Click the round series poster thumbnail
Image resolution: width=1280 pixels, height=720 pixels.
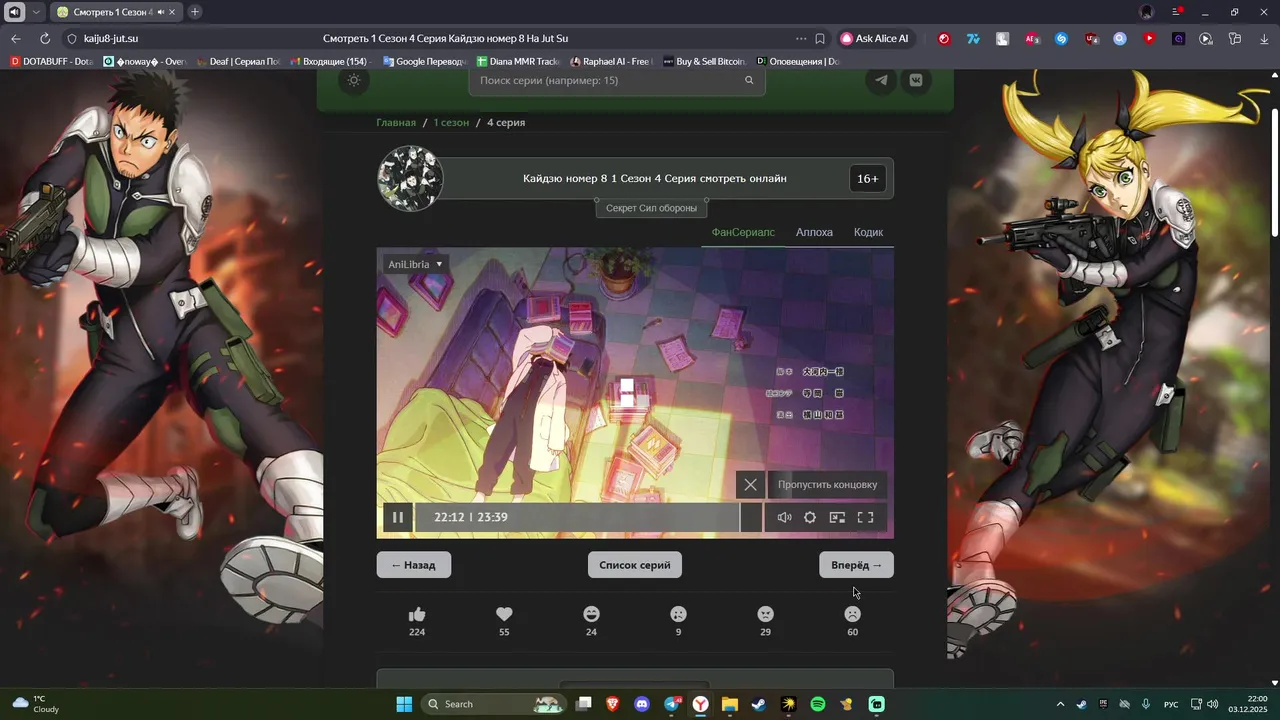pyautogui.click(x=410, y=179)
